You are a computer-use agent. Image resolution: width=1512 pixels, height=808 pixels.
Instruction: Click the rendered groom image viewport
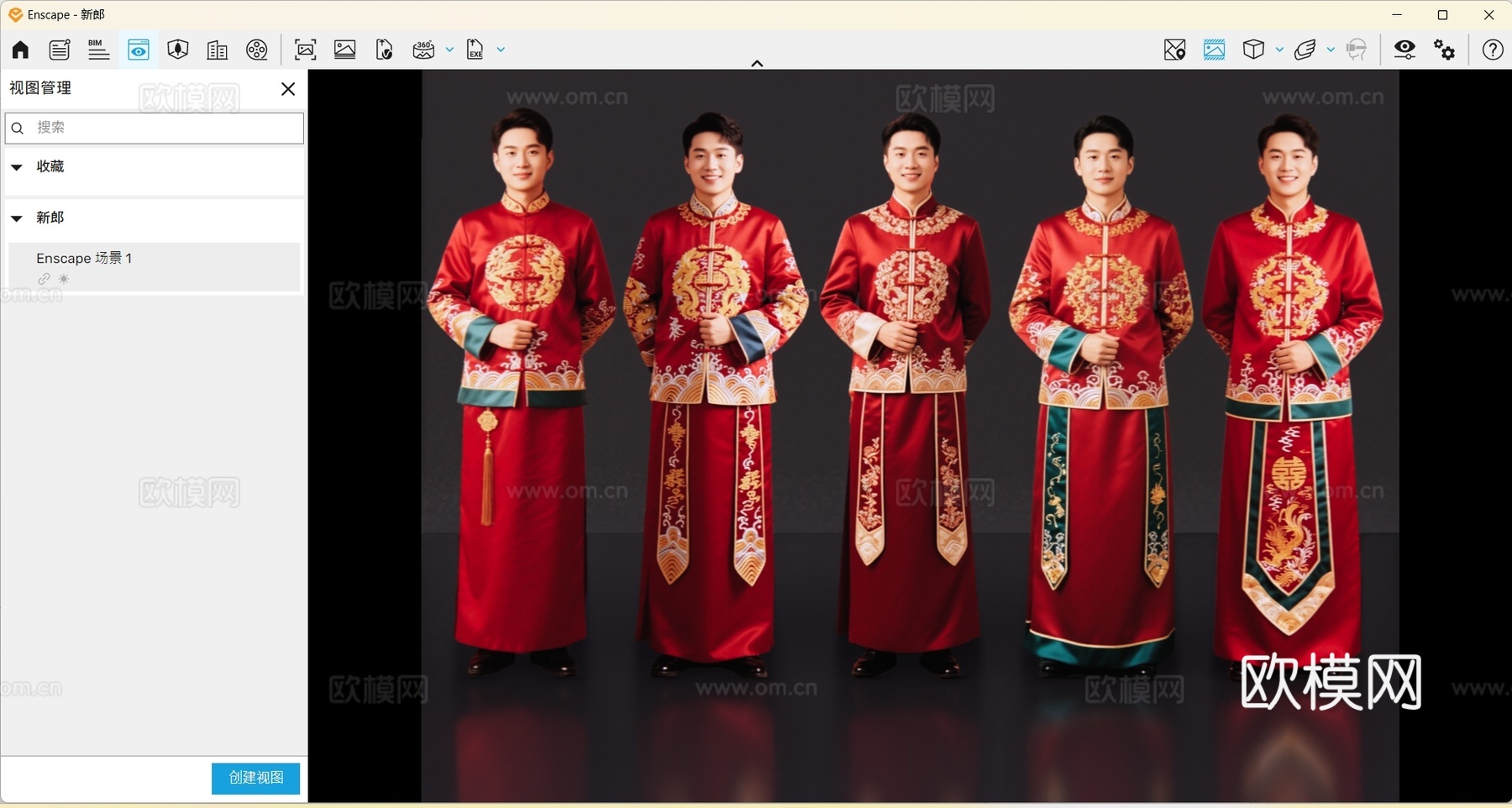(910, 436)
